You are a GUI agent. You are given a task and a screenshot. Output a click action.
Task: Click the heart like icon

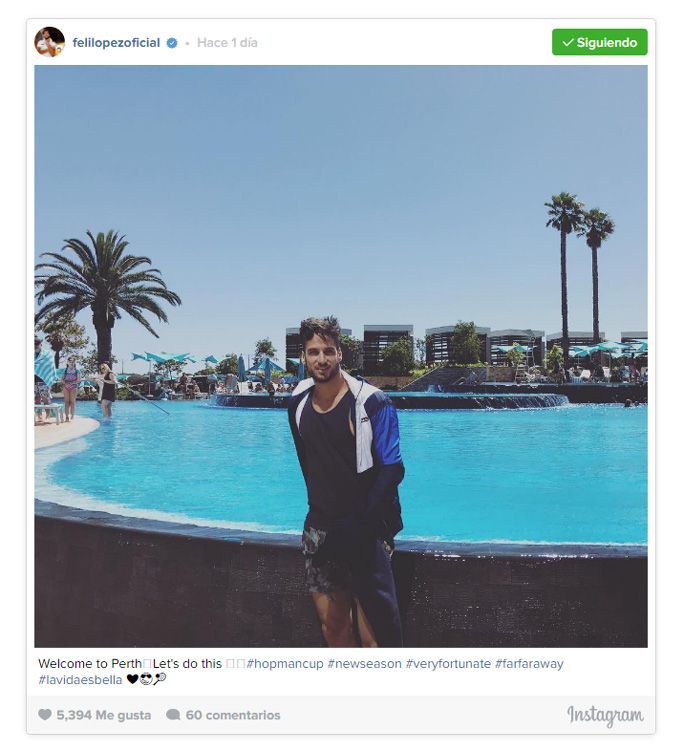(45, 715)
